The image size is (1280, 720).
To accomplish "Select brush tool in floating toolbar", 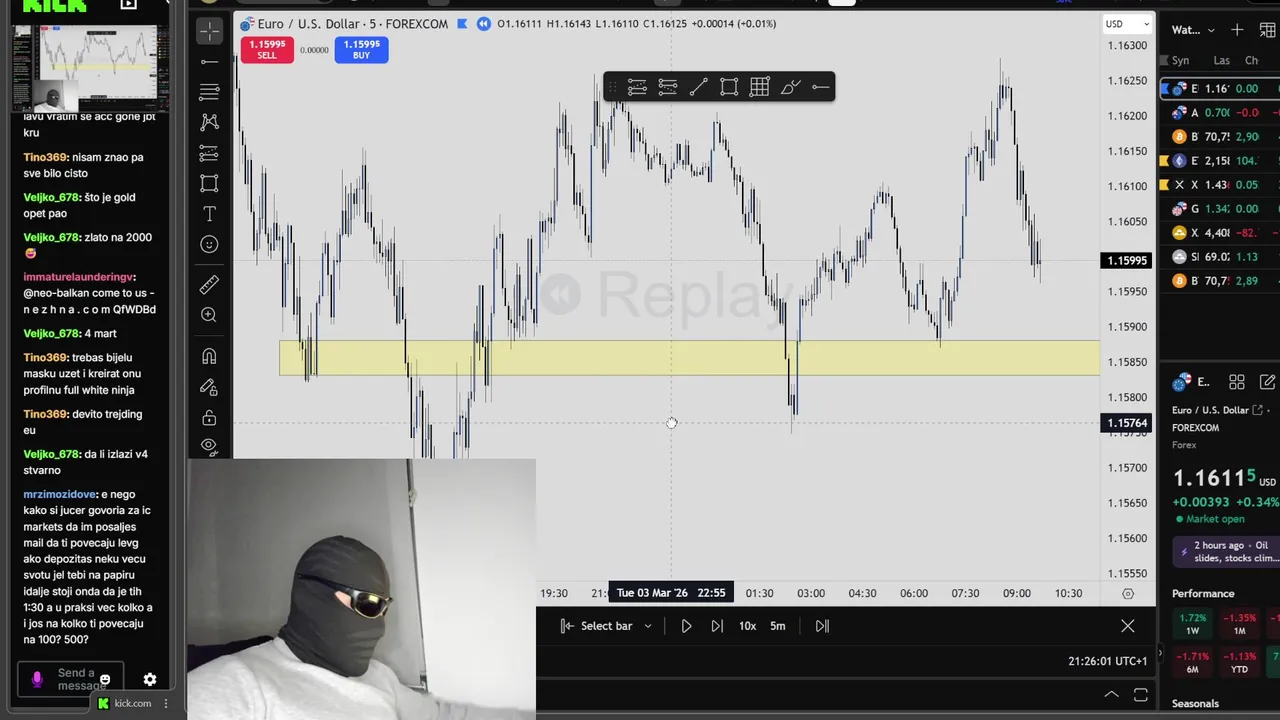I will 790,88.
